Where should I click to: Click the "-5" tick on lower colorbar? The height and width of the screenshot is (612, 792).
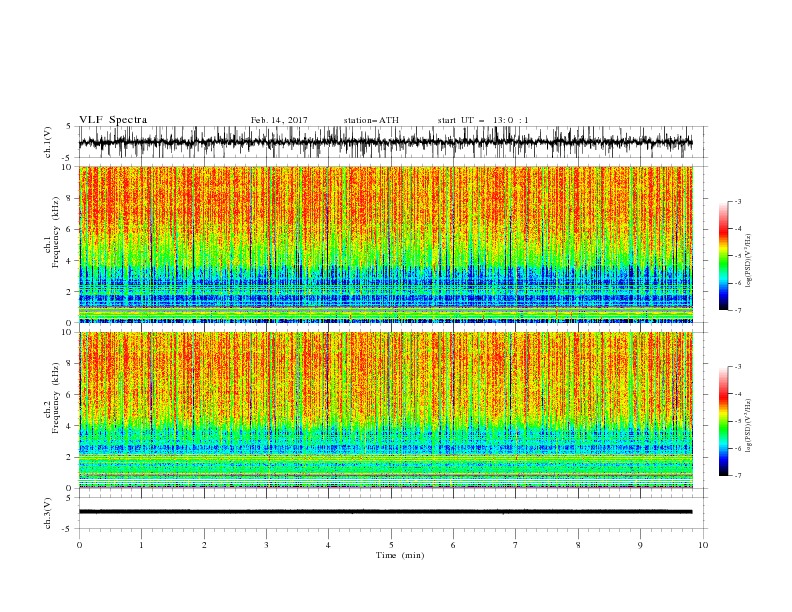tap(738, 421)
